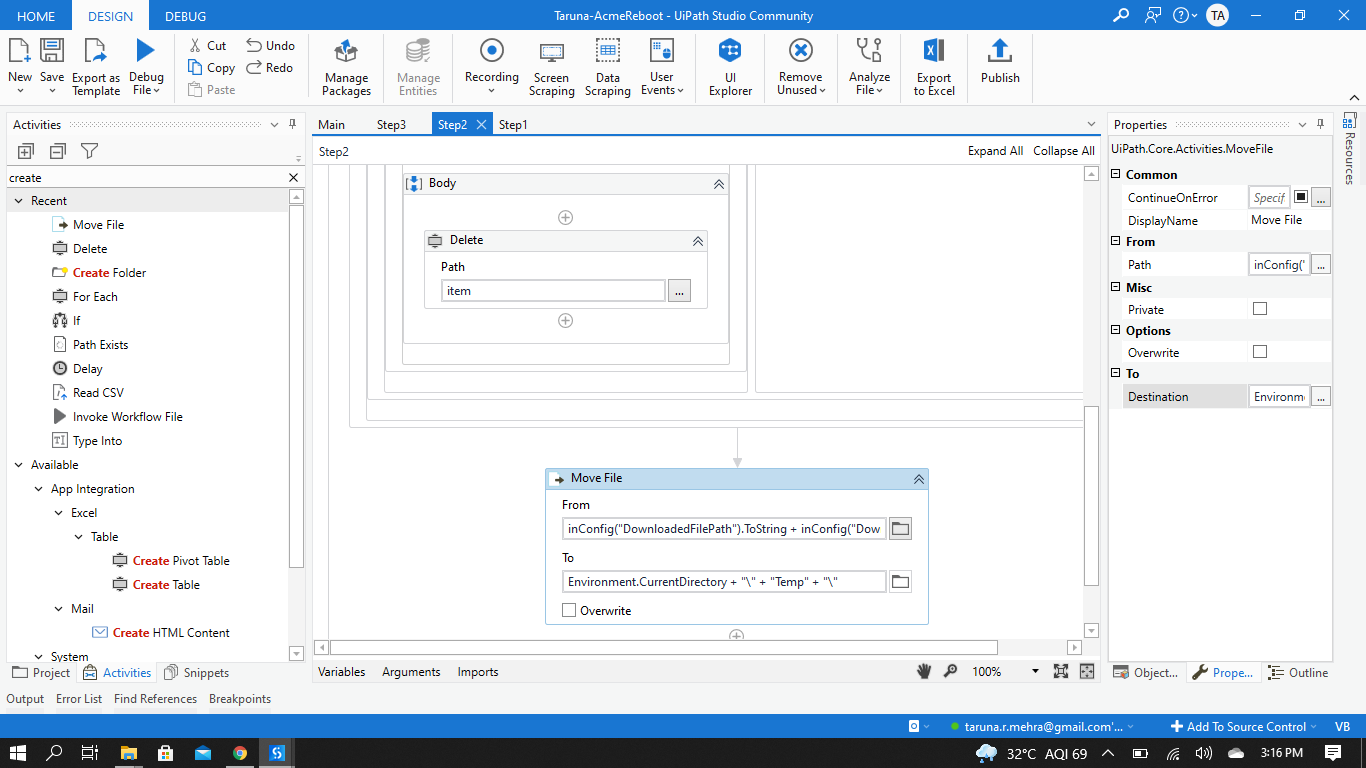
Task: Open the zoom percentage dropdown
Action: click(1035, 672)
